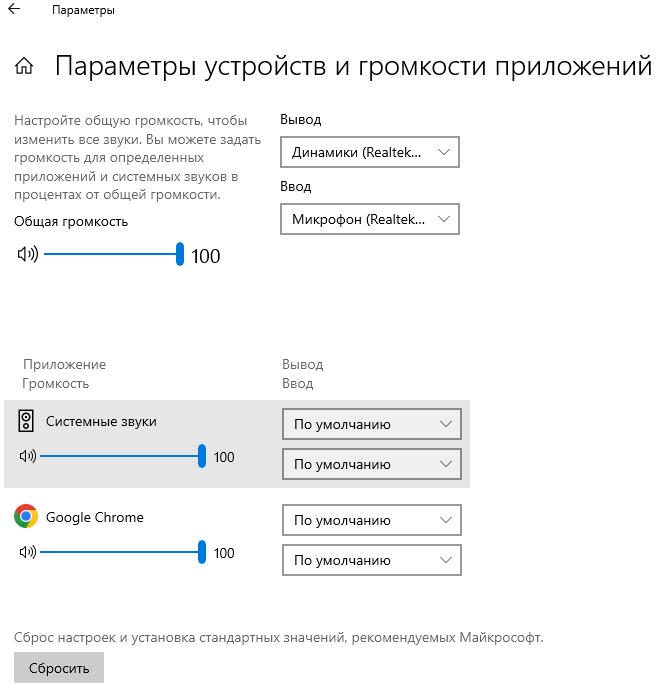Click the Параметры window title
This screenshot has height=690, width=656.
point(82,11)
